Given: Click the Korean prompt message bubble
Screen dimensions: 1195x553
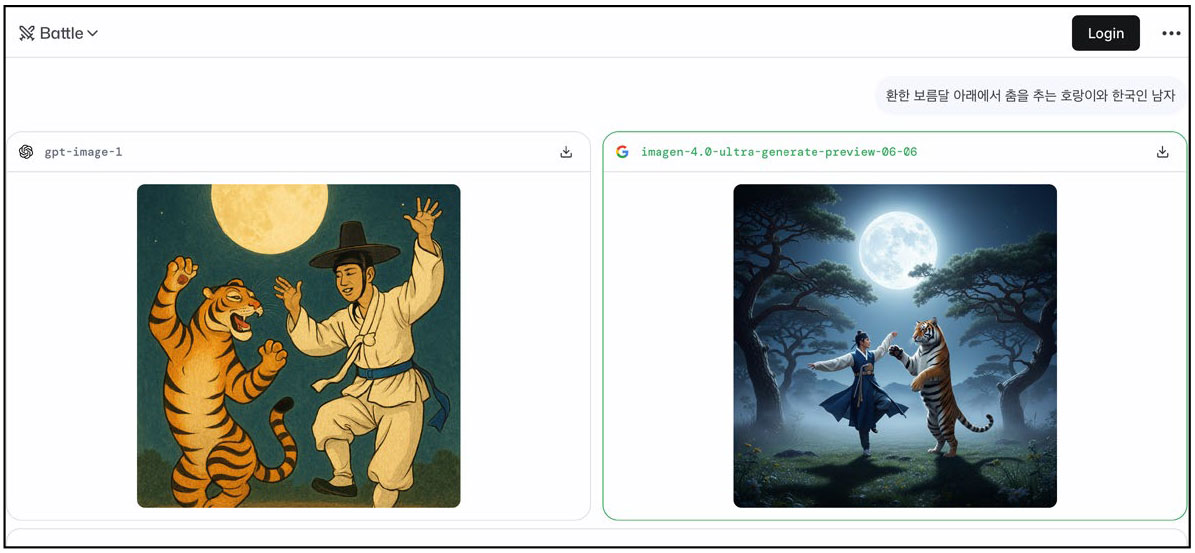Looking at the screenshot, I should pyautogui.click(x=1030, y=96).
